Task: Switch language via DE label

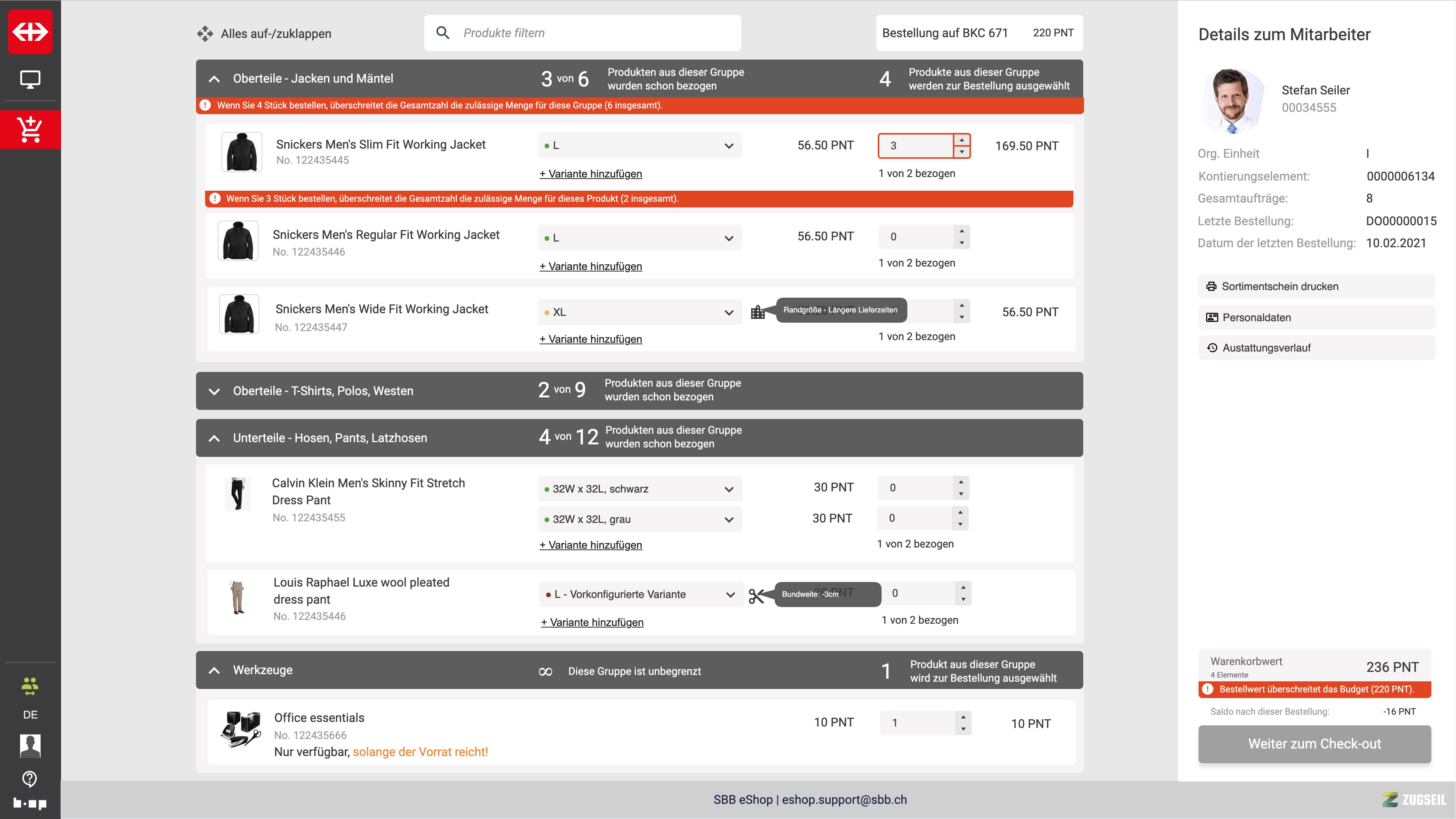Action: coord(30,715)
